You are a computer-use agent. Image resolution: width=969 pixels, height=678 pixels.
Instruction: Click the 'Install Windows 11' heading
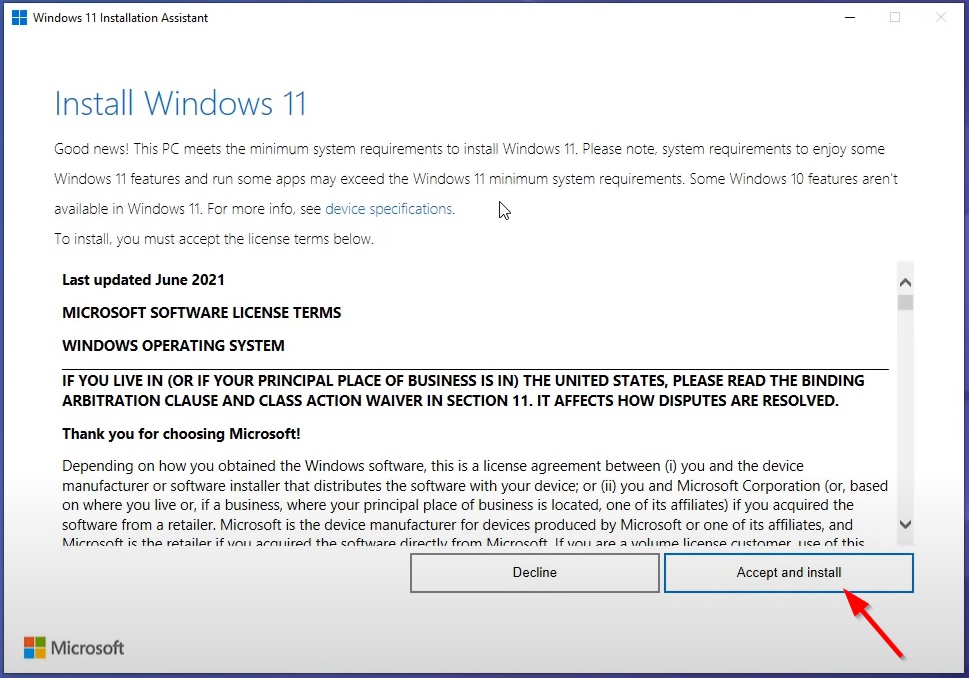point(180,103)
